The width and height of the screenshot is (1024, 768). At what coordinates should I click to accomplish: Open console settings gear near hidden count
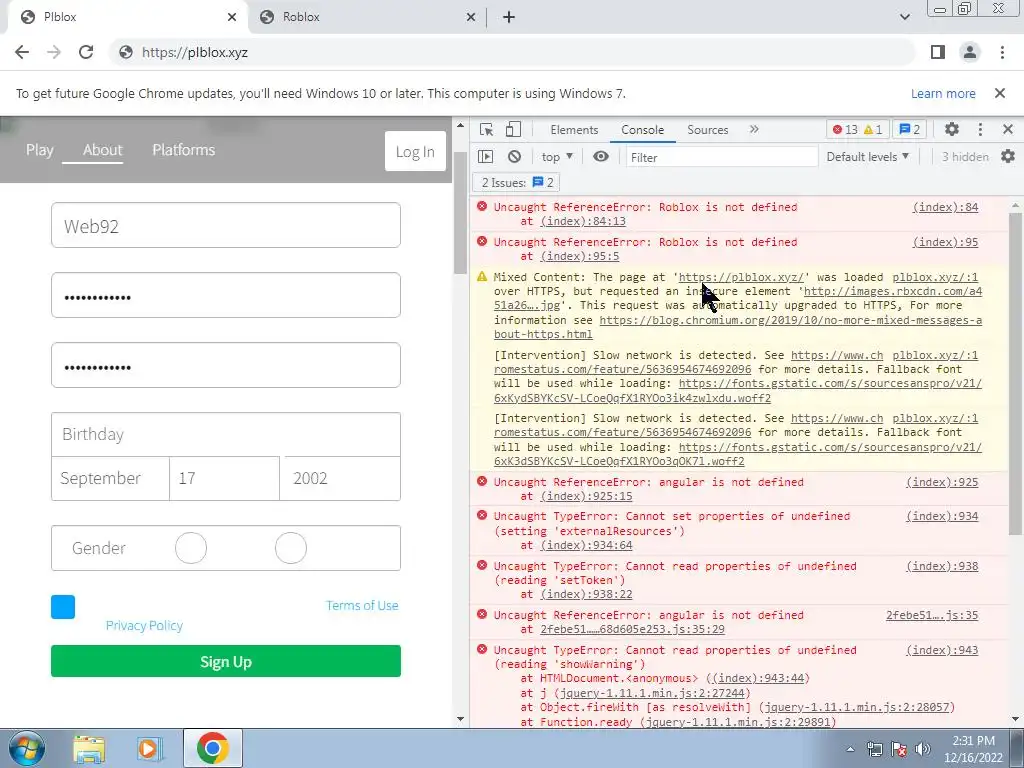(1008, 157)
